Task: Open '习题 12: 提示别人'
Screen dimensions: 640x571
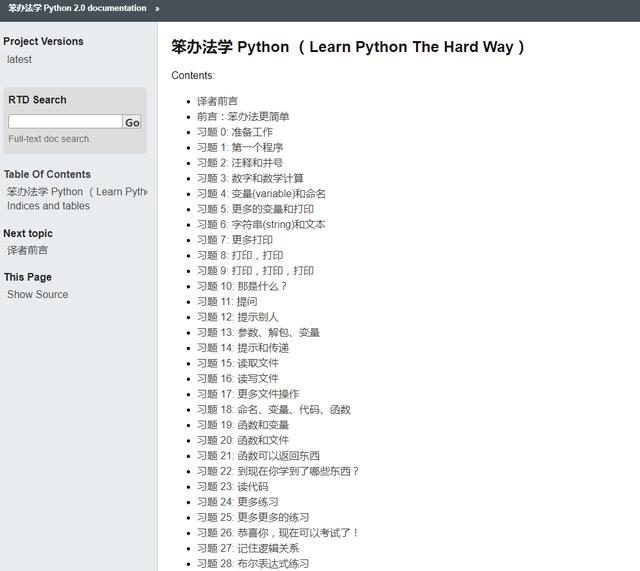Action: click(238, 317)
